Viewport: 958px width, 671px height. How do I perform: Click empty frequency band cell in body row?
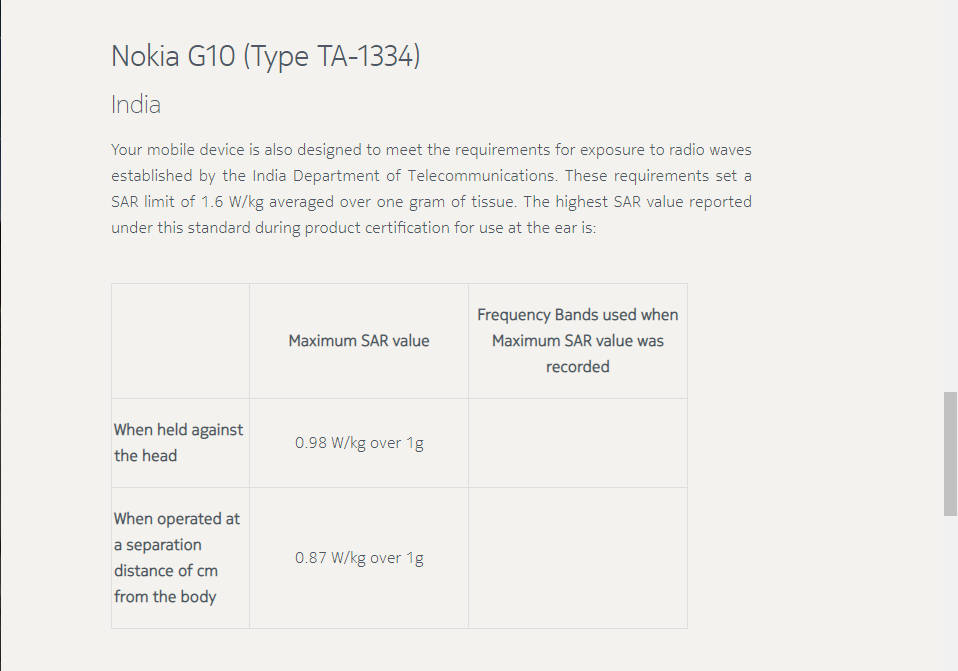[577, 558]
